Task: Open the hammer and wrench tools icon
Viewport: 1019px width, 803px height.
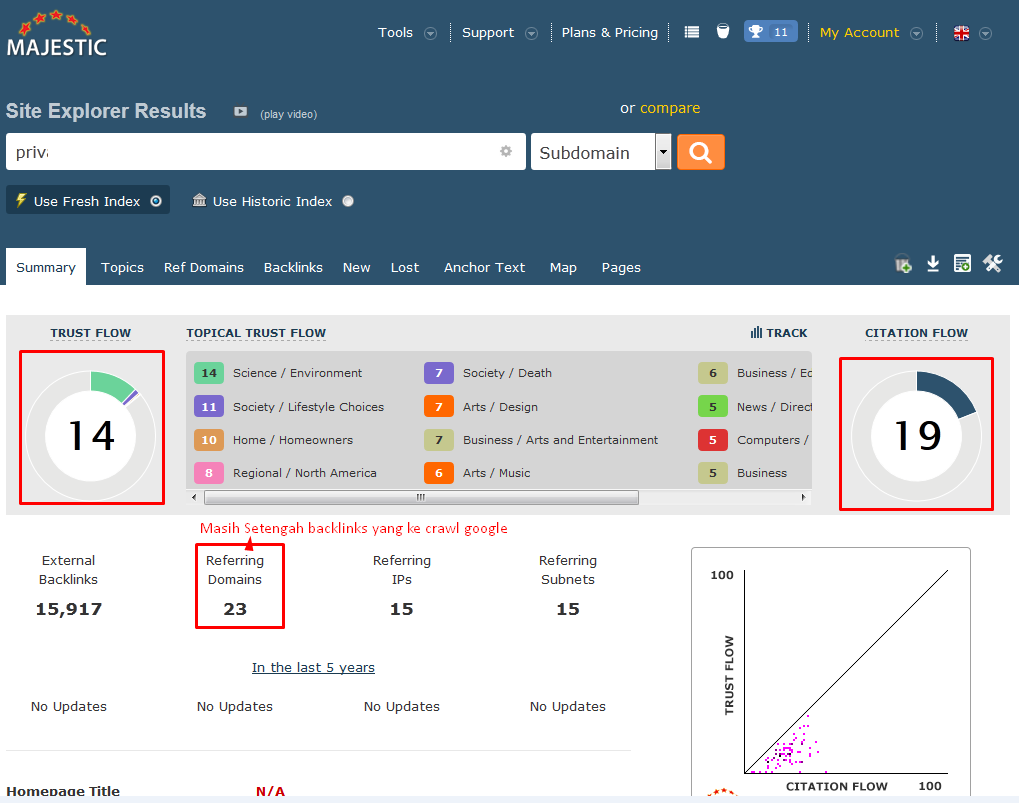Action: [x=992, y=263]
